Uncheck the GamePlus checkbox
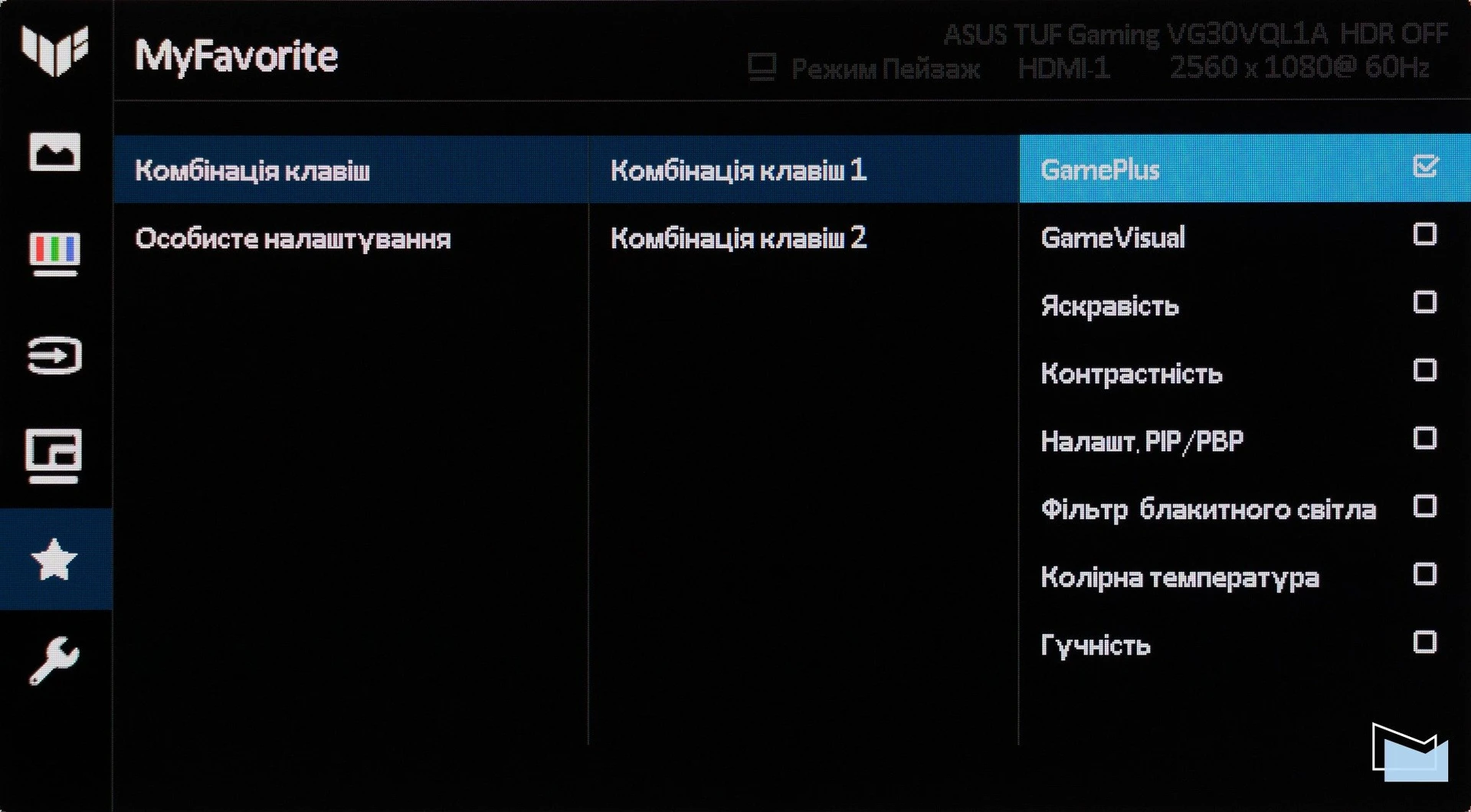The height and width of the screenshot is (812, 1471). coord(1424,166)
